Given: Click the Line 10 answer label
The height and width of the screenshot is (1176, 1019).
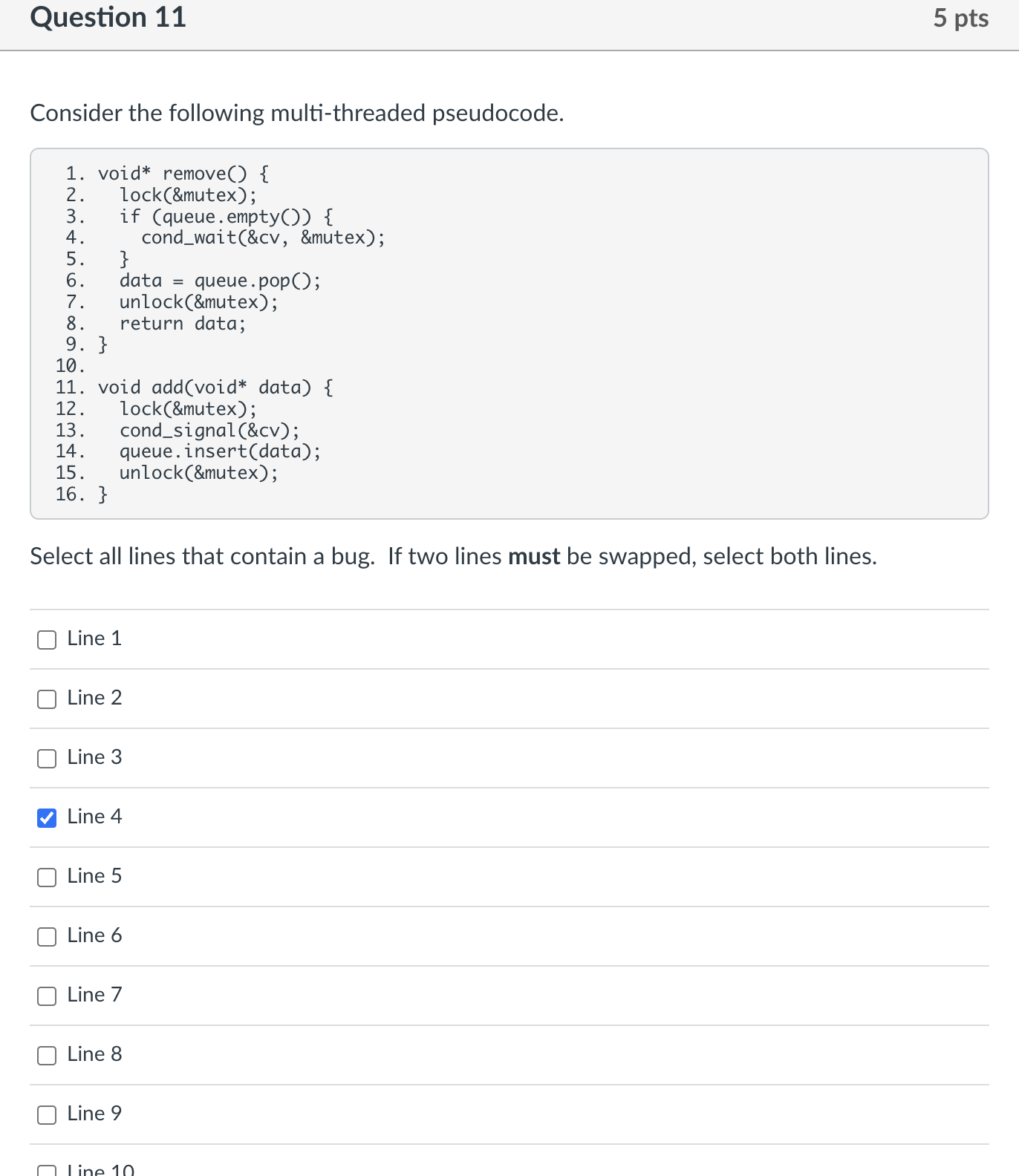Looking at the screenshot, I should tap(99, 1170).
